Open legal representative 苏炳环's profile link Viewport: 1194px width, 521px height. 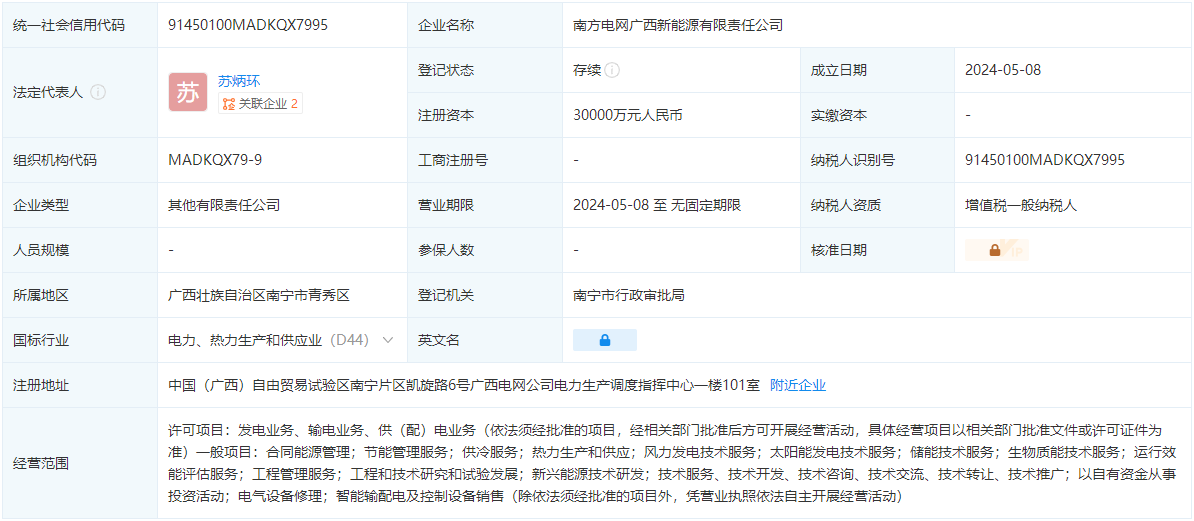click(239, 81)
